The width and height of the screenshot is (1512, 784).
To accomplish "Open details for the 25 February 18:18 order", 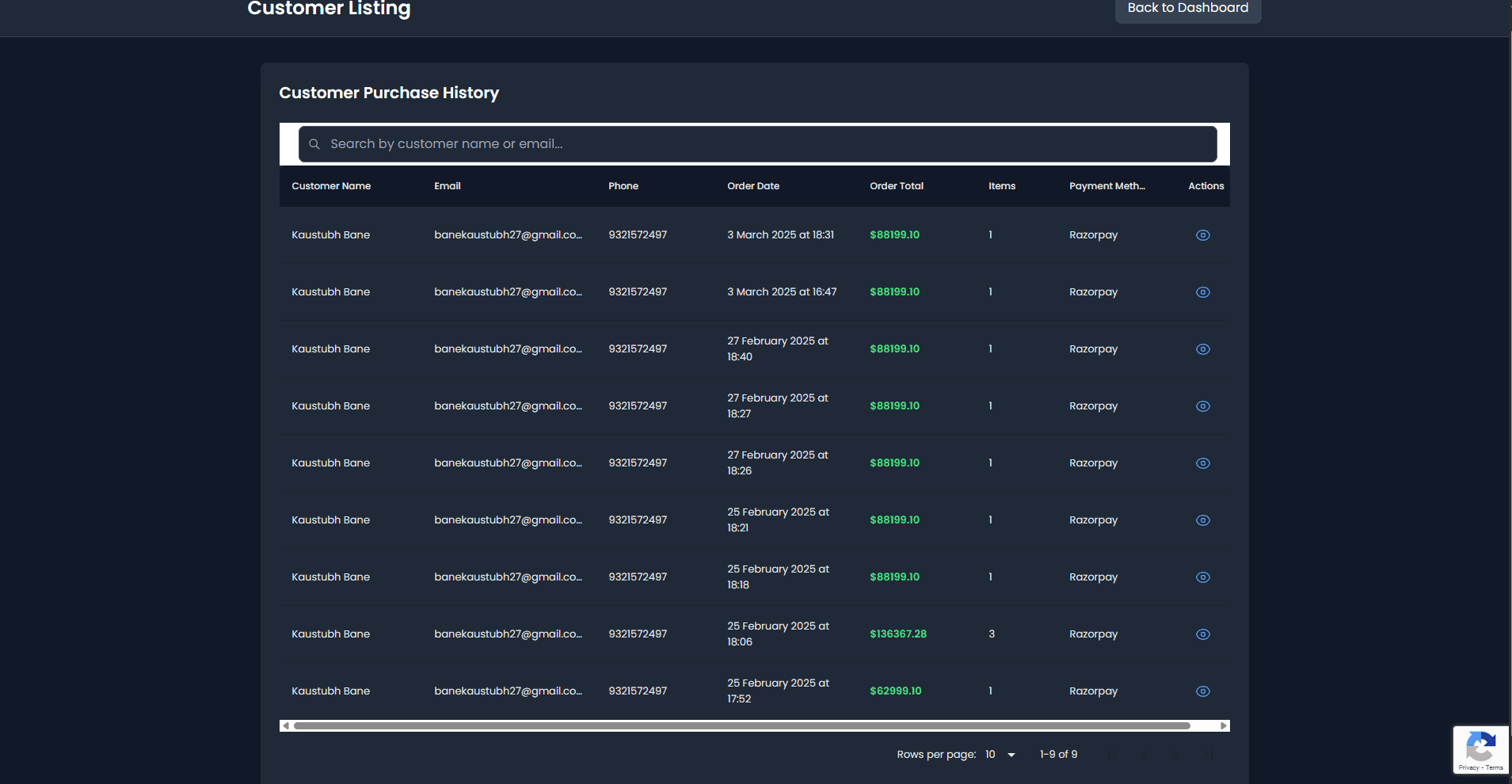I will [x=1202, y=577].
